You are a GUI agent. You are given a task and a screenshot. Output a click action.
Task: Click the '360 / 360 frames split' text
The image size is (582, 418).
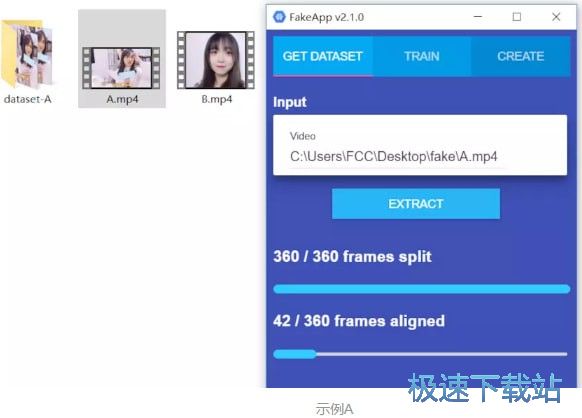pos(352,257)
